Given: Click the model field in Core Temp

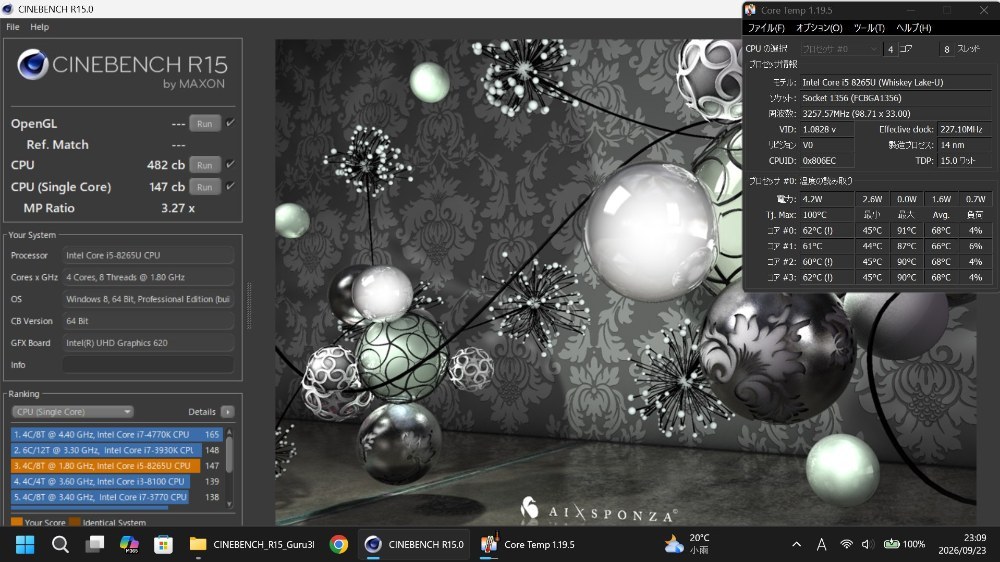Looking at the screenshot, I should 895,82.
